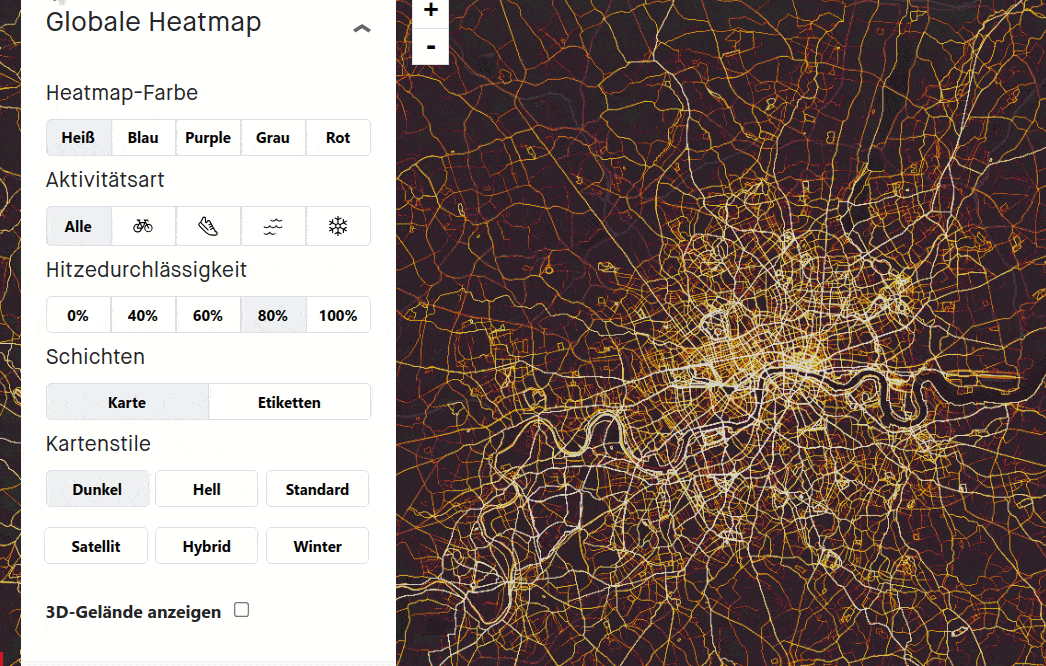
Task: Zoom out the map with minus
Action: pyautogui.click(x=430, y=47)
